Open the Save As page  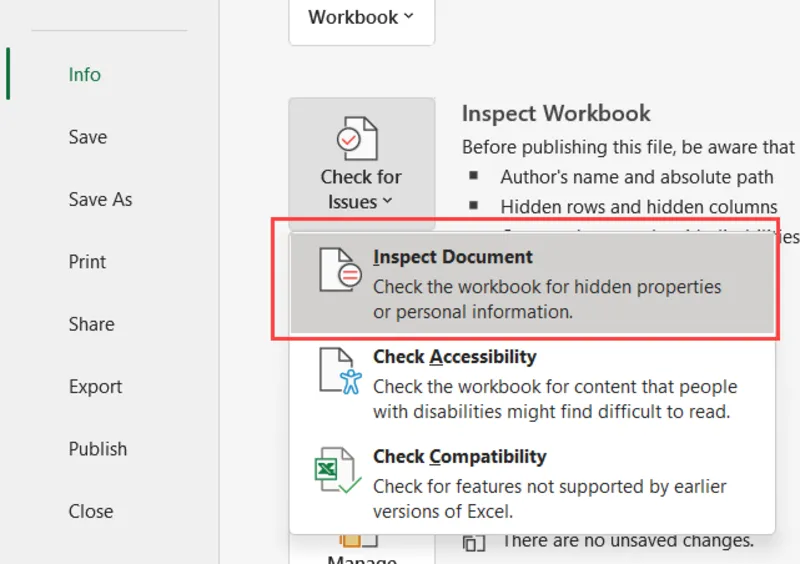[x=100, y=199]
